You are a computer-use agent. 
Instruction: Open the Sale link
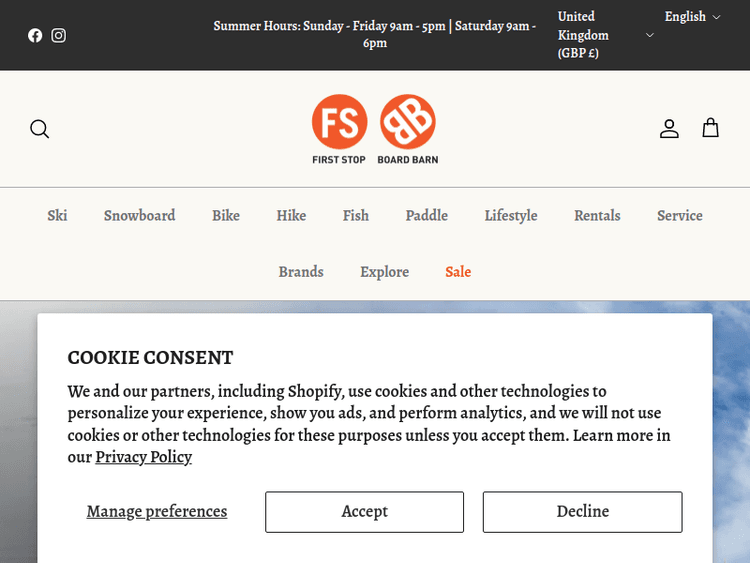pos(458,272)
